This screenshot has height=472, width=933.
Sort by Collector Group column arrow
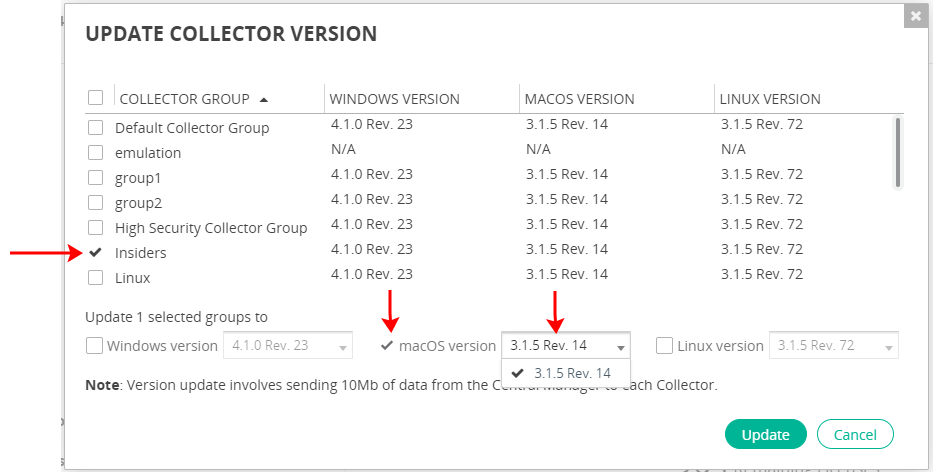click(264, 99)
